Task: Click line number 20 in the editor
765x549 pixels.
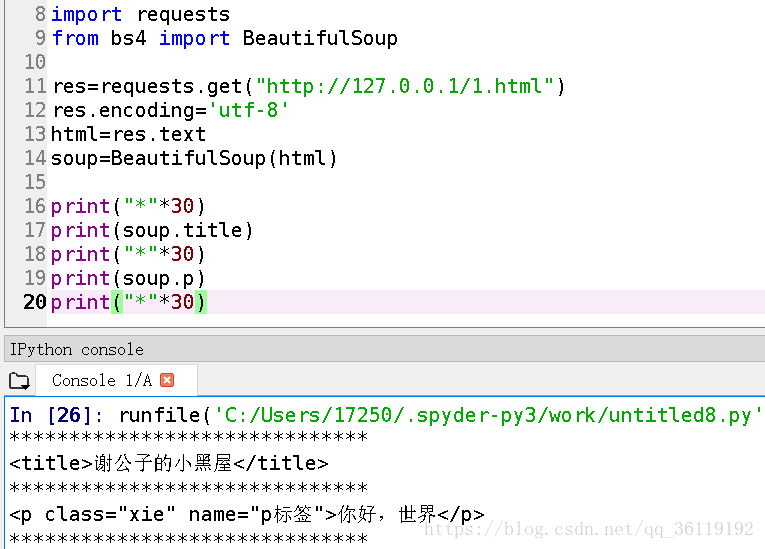Action: (35, 302)
